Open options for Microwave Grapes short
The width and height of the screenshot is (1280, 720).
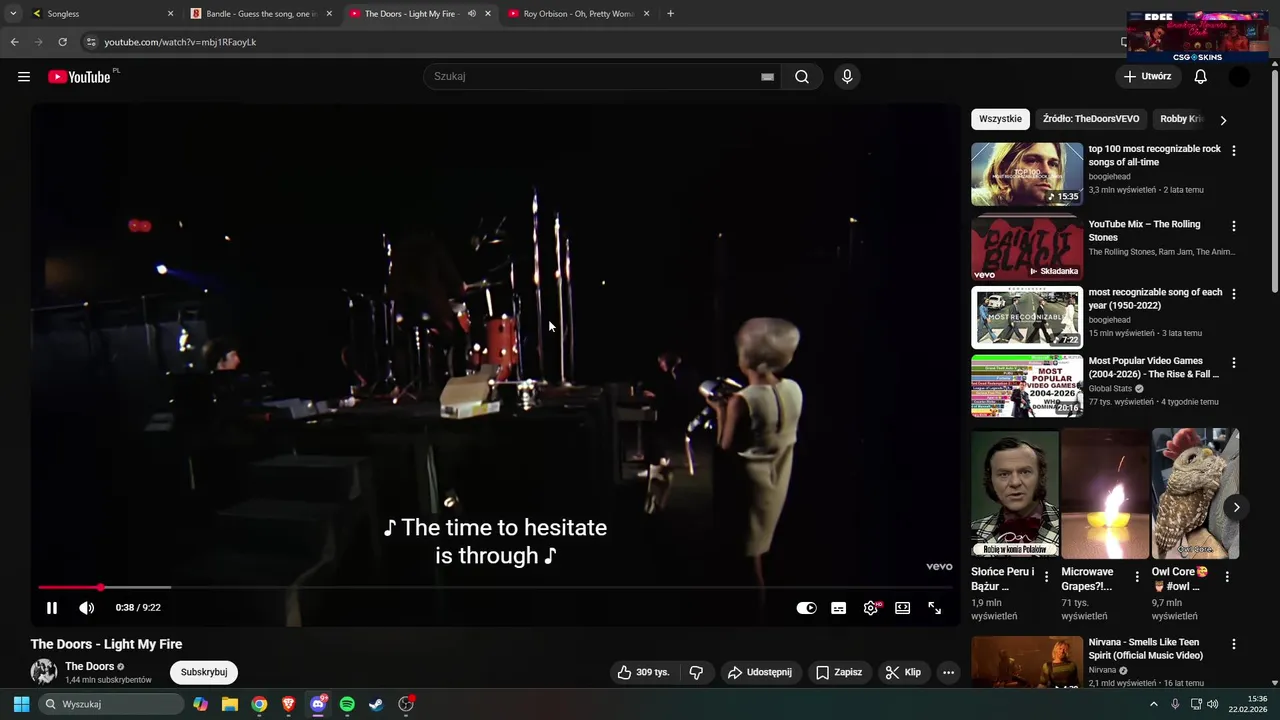(1137, 577)
